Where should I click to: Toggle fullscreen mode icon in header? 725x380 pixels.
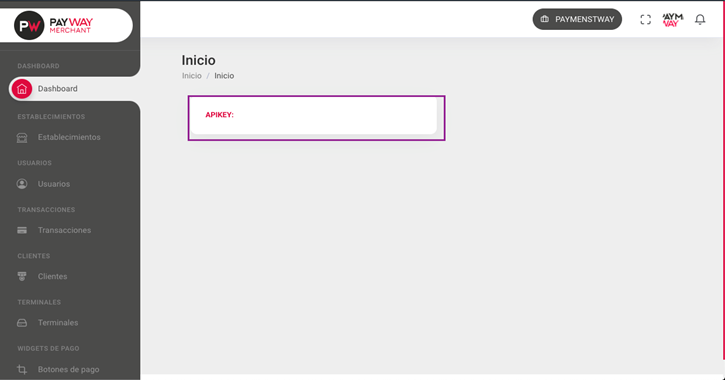(645, 19)
